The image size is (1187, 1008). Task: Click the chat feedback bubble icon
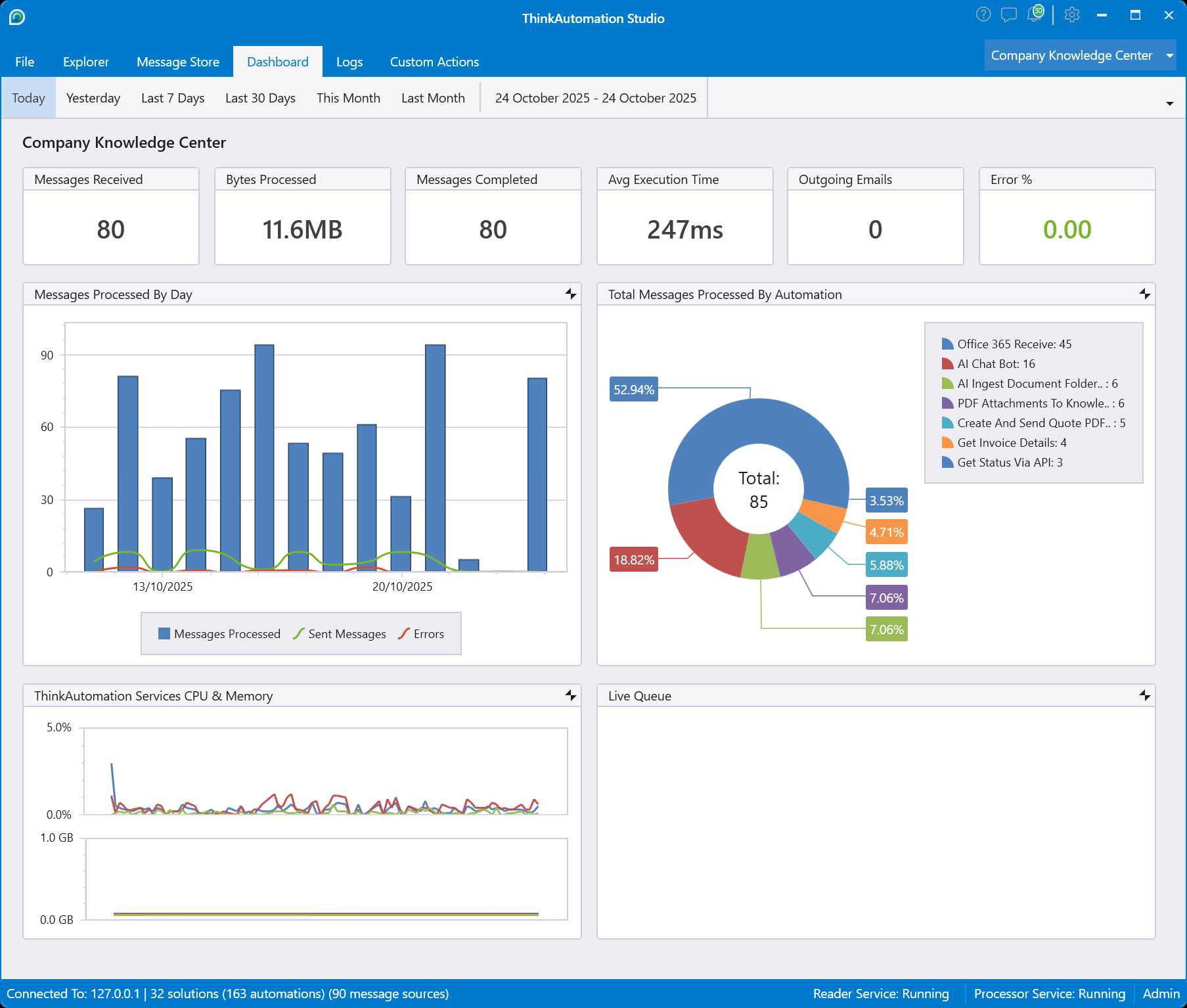[1008, 14]
